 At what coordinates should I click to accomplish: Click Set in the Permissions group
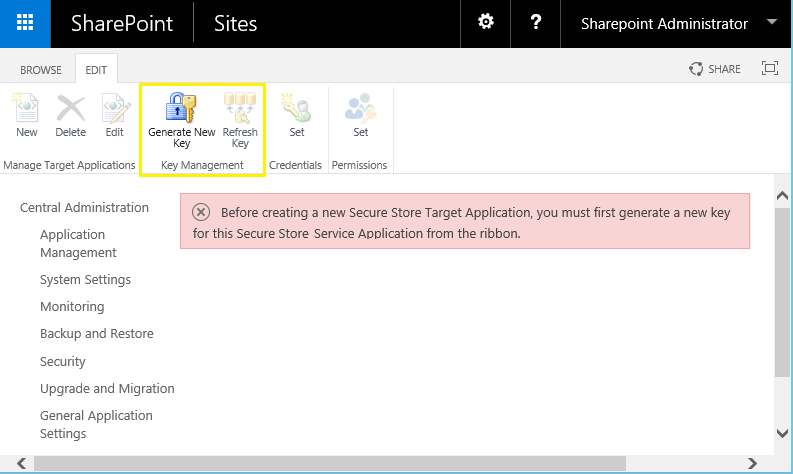coord(361,115)
